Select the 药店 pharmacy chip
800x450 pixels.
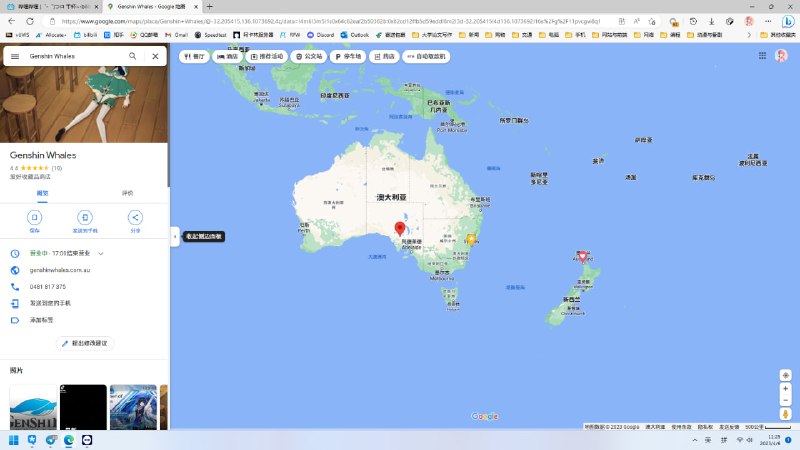click(x=384, y=57)
